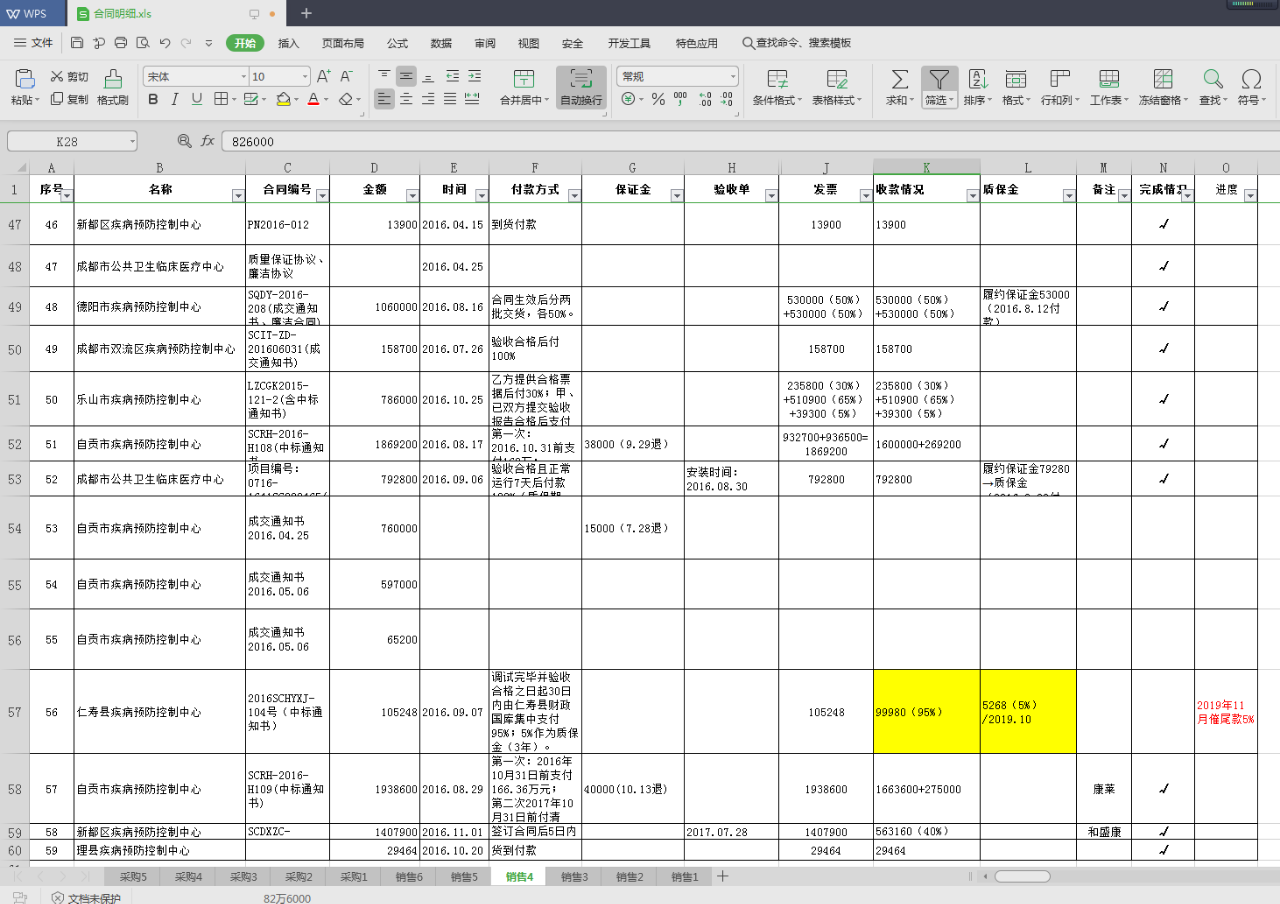Click the Merge and Center (合并居中) icon
The height and width of the screenshot is (904, 1280).
click(x=523, y=80)
